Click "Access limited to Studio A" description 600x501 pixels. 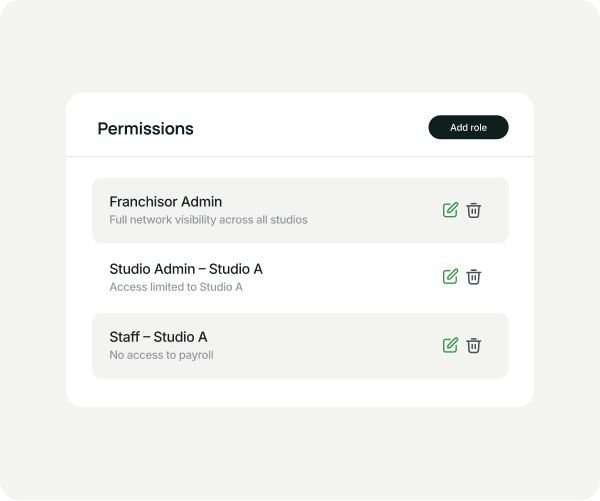(x=176, y=287)
